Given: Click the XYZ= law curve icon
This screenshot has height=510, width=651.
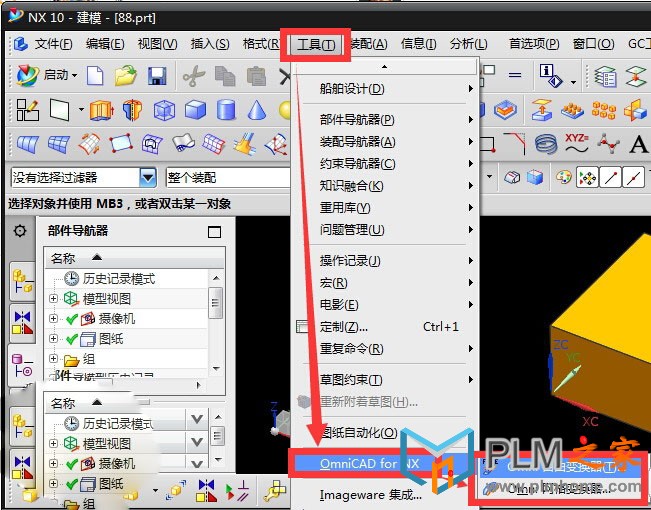Looking at the screenshot, I should coord(576,143).
